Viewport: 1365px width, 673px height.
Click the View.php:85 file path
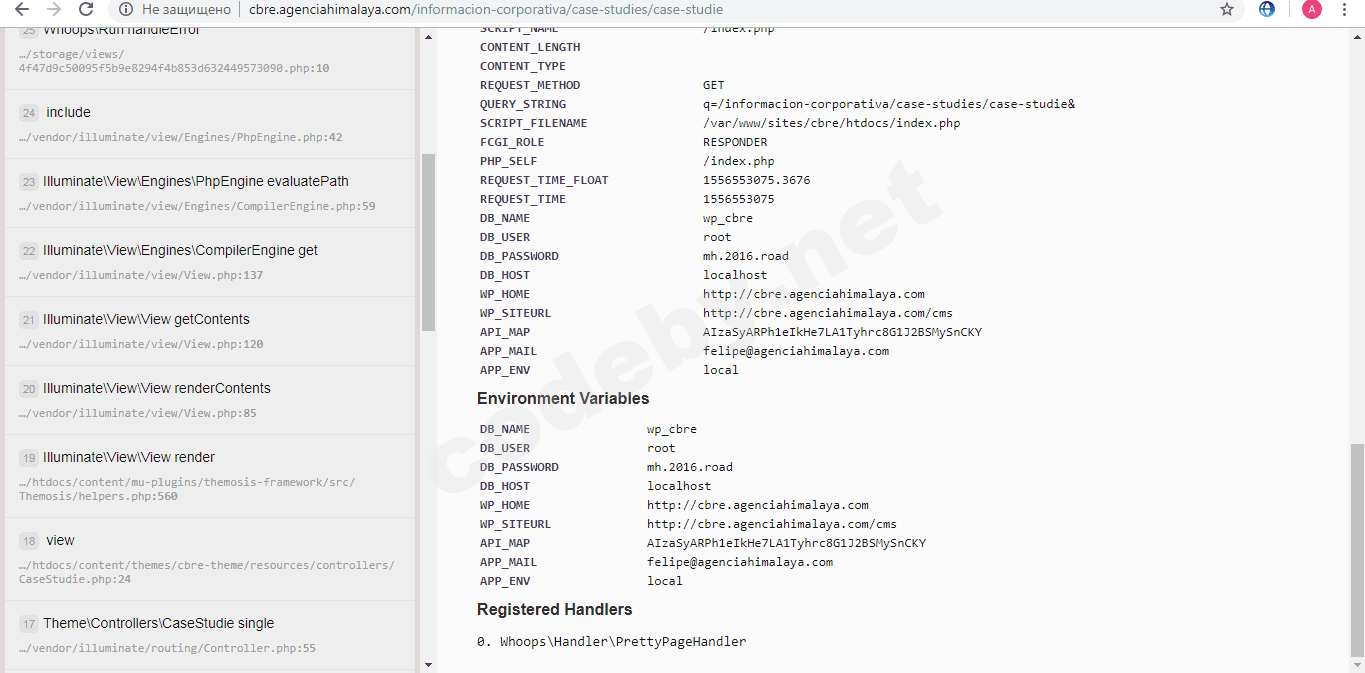pyautogui.click(x=137, y=414)
